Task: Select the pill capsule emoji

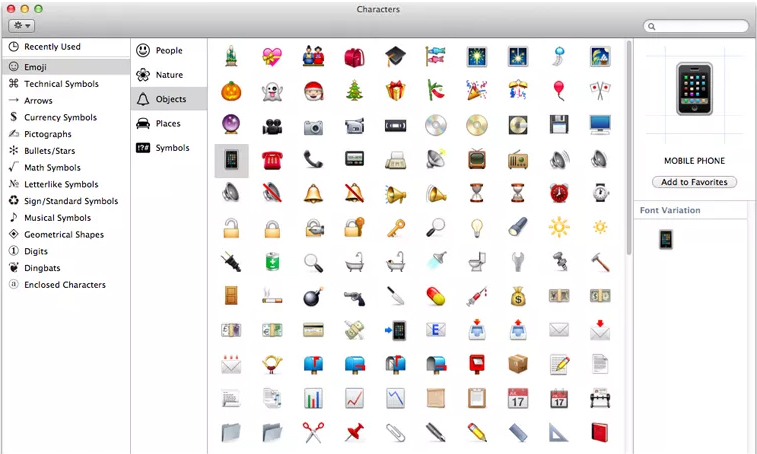Action: click(436, 296)
